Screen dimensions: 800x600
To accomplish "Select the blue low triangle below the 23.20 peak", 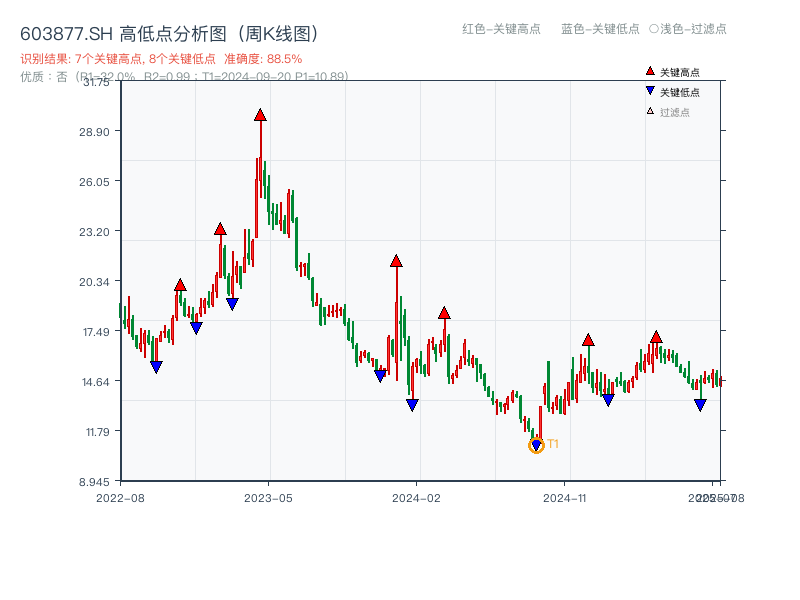I will click(x=232, y=304).
